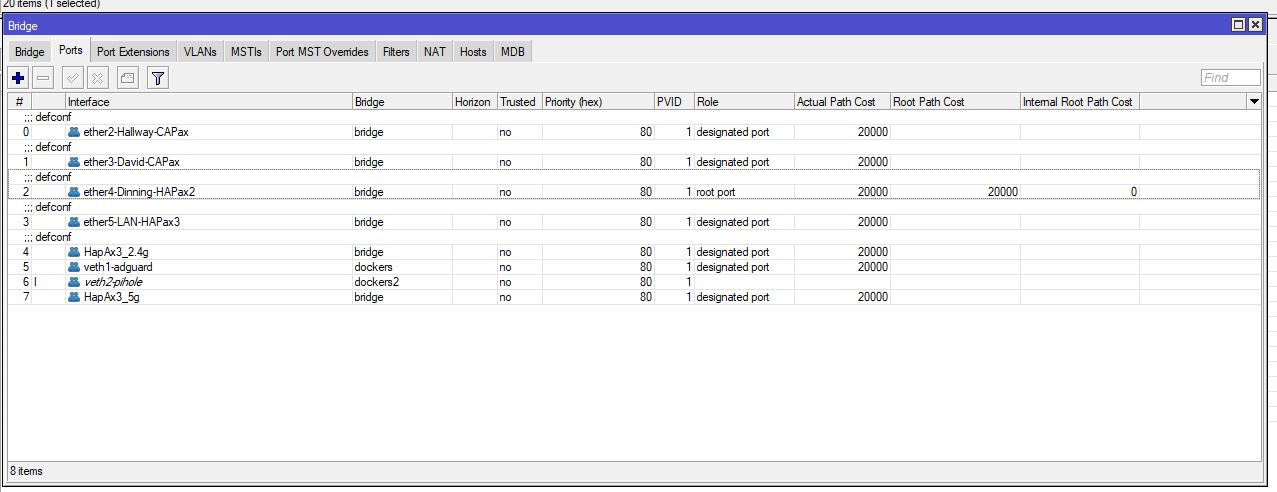
Task: Switch to the Hosts tab
Action: coord(474,52)
